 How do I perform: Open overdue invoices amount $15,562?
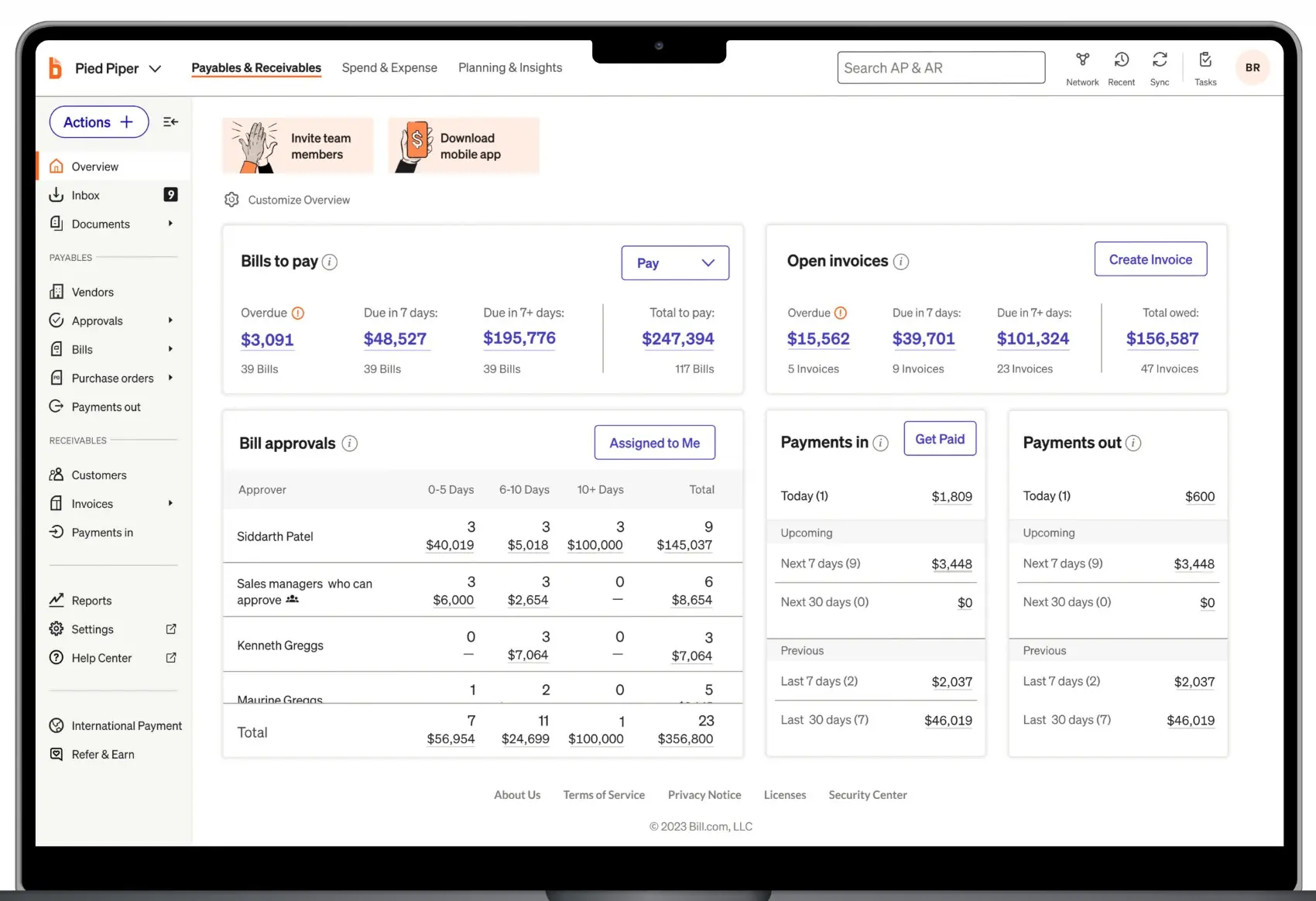[x=818, y=339]
